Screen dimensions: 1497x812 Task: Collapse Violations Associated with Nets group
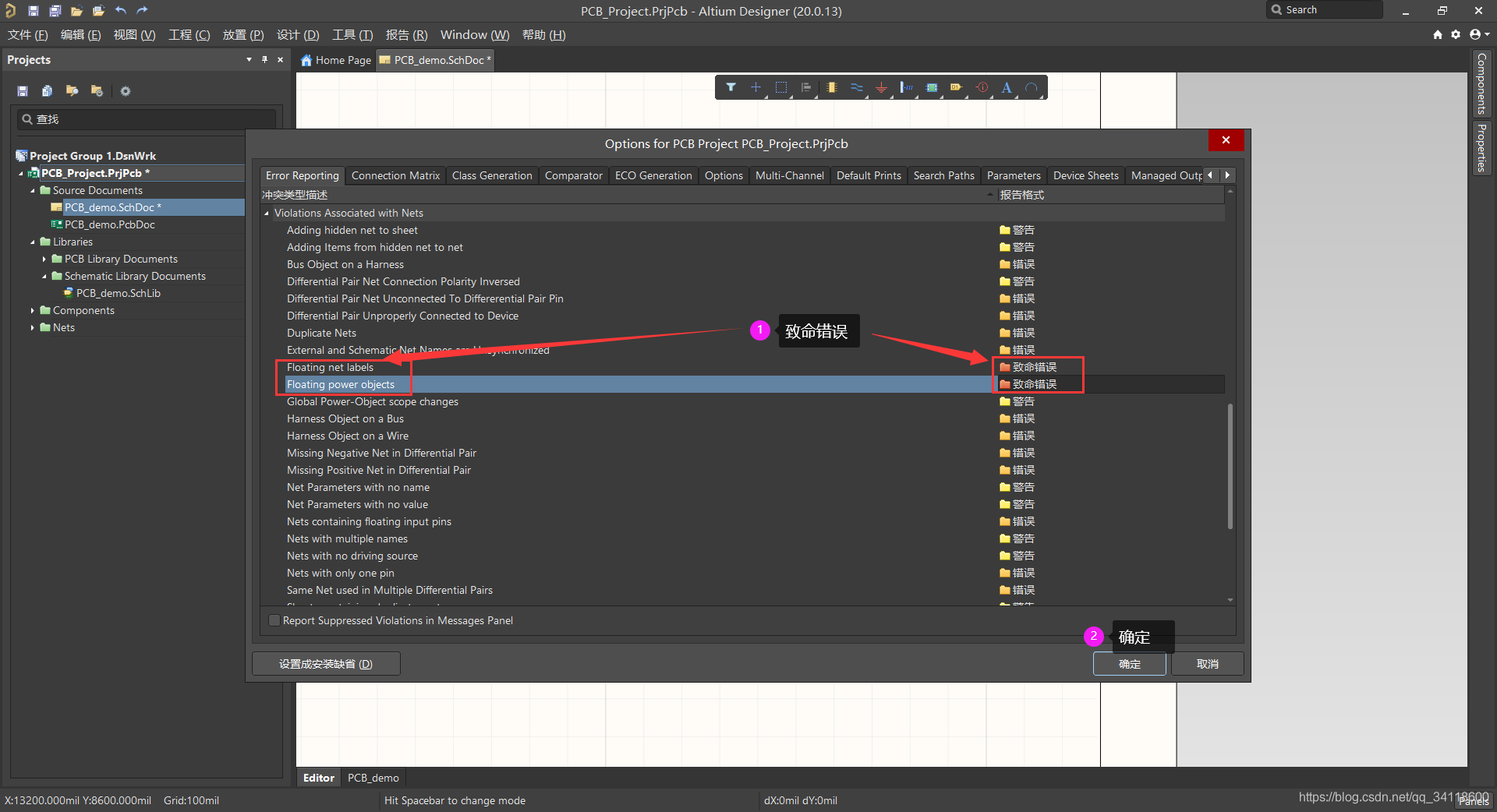267,214
